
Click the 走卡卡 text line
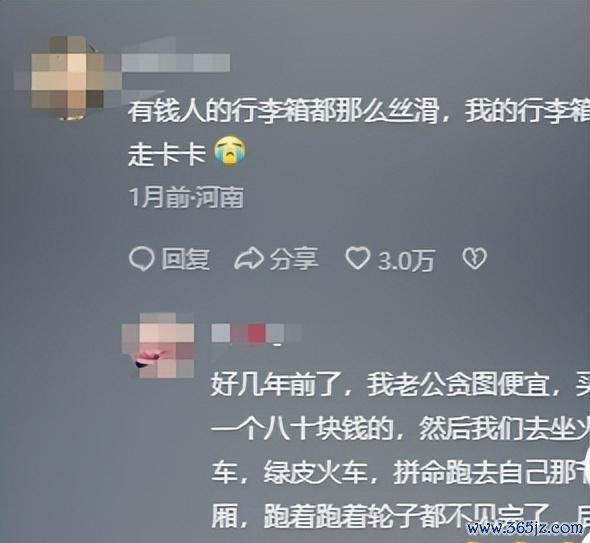[167, 155]
